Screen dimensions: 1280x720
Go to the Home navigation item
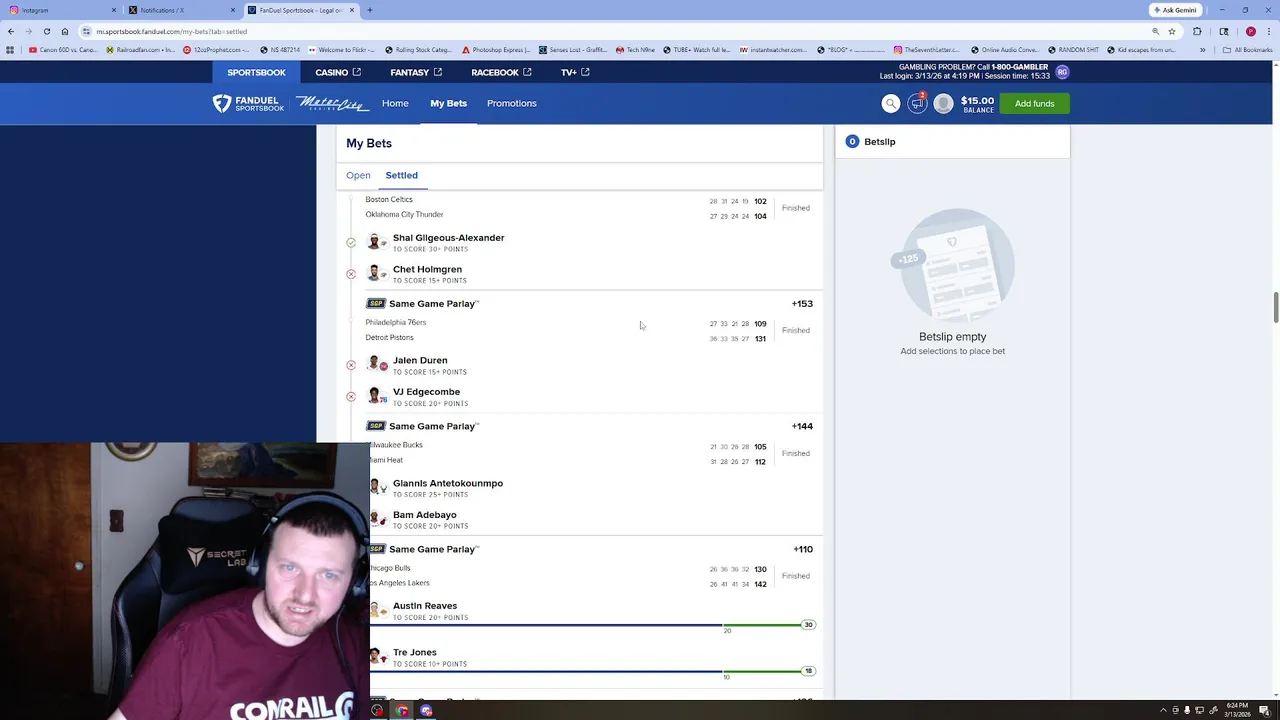tap(395, 103)
